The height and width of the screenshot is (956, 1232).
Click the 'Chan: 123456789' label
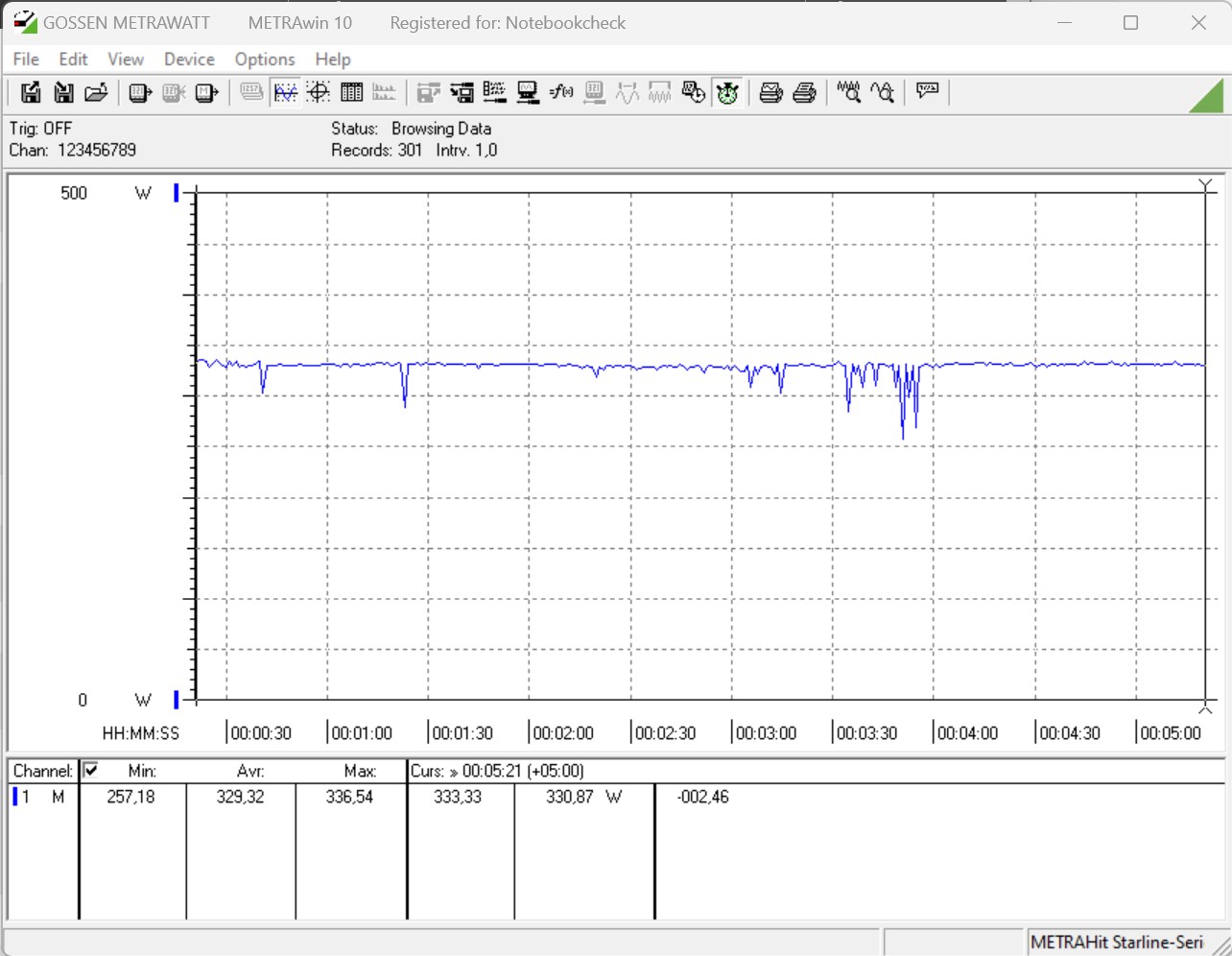click(73, 150)
